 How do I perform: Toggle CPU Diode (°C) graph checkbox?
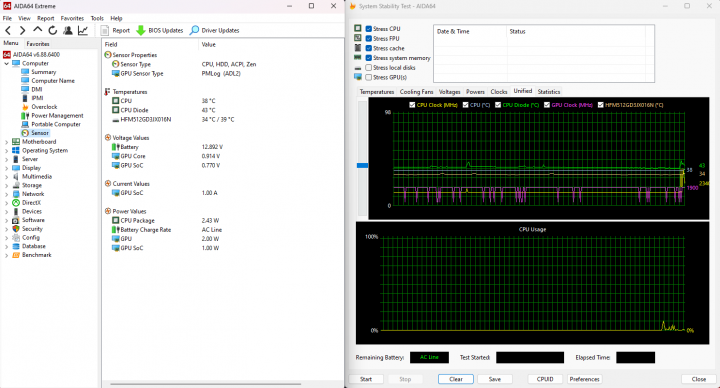(498, 105)
